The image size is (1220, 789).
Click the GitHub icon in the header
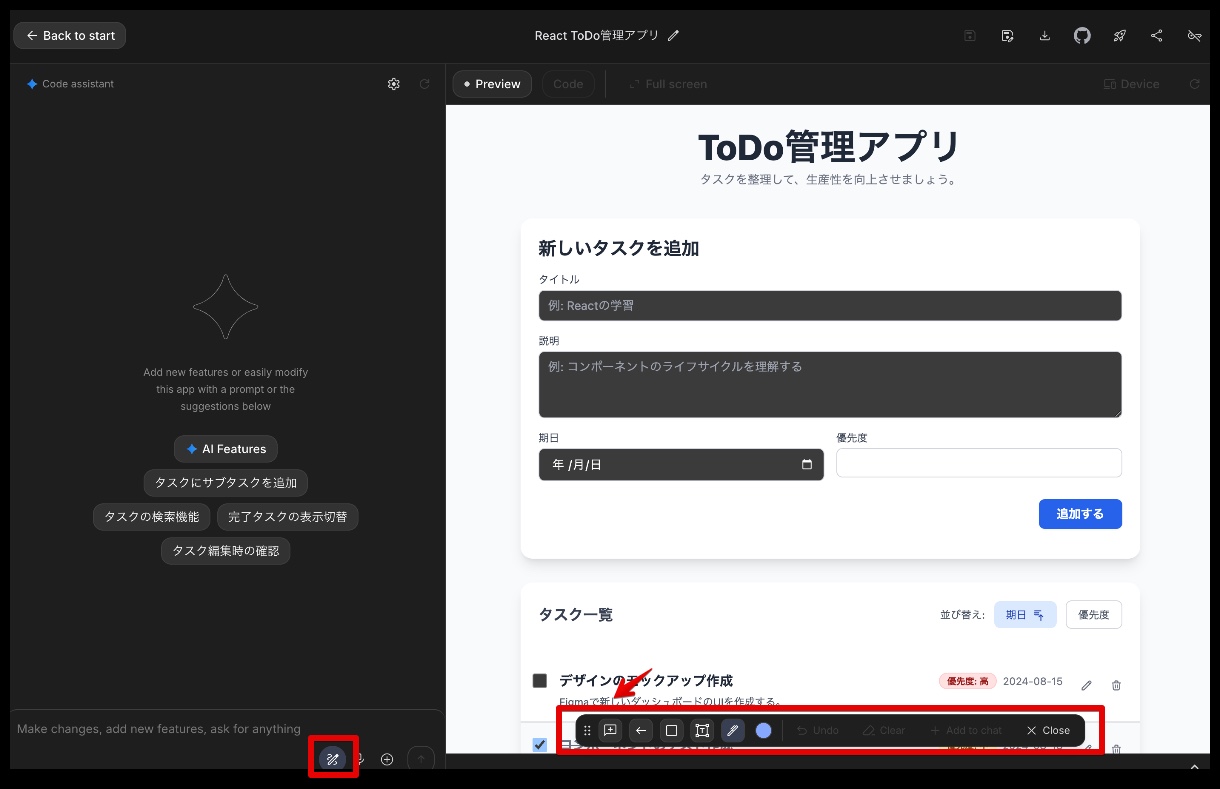[x=1082, y=36]
